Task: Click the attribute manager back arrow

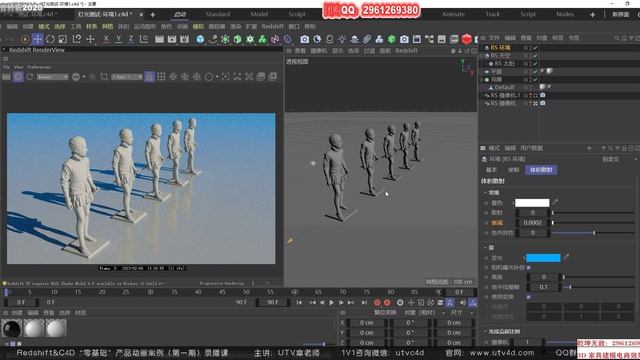Action: pyautogui.click(x=589, y=148)
